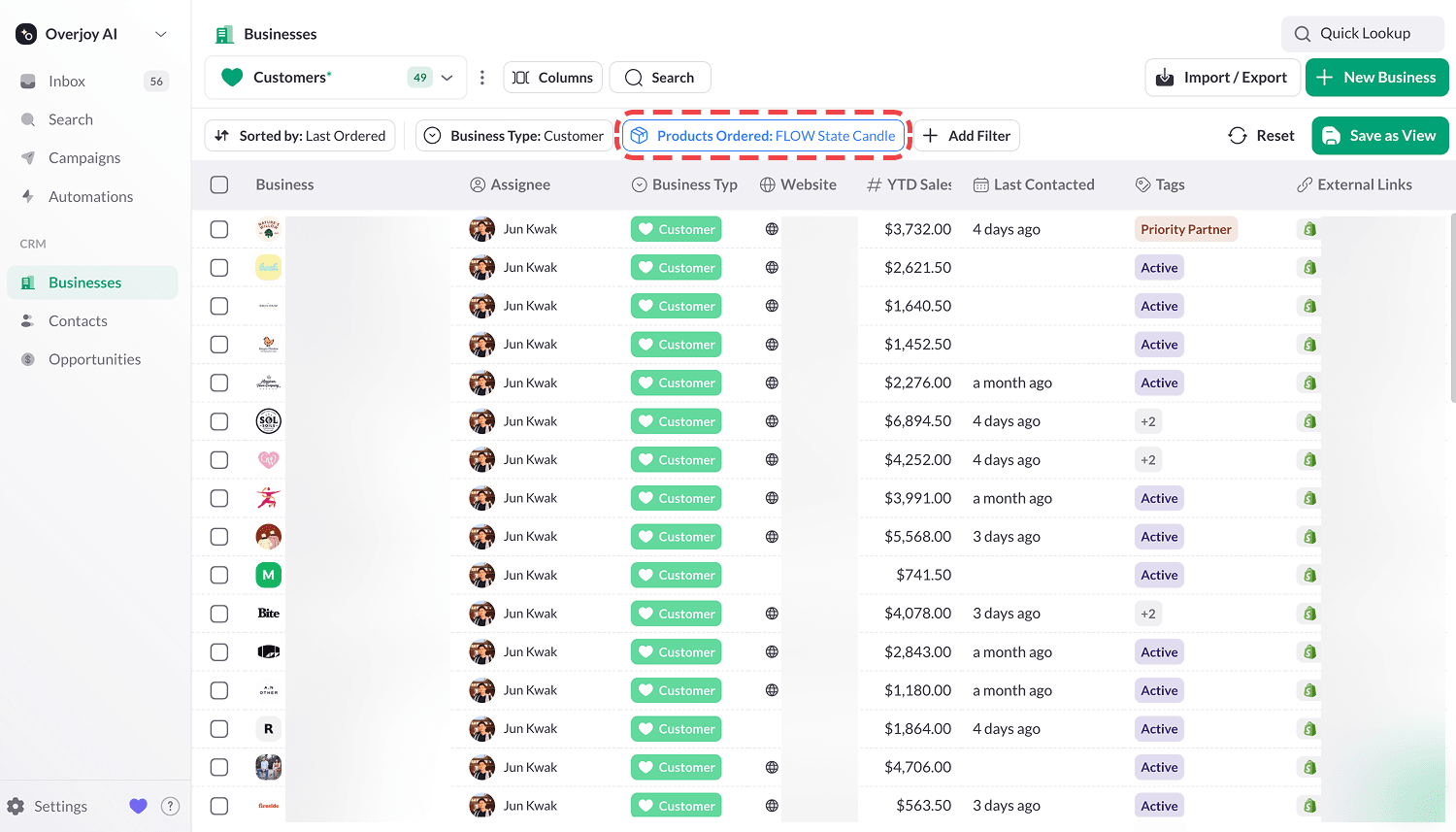This screenshot has width=1456, height=832.
Task: Reset the current filters
Action: [1262, 136]
